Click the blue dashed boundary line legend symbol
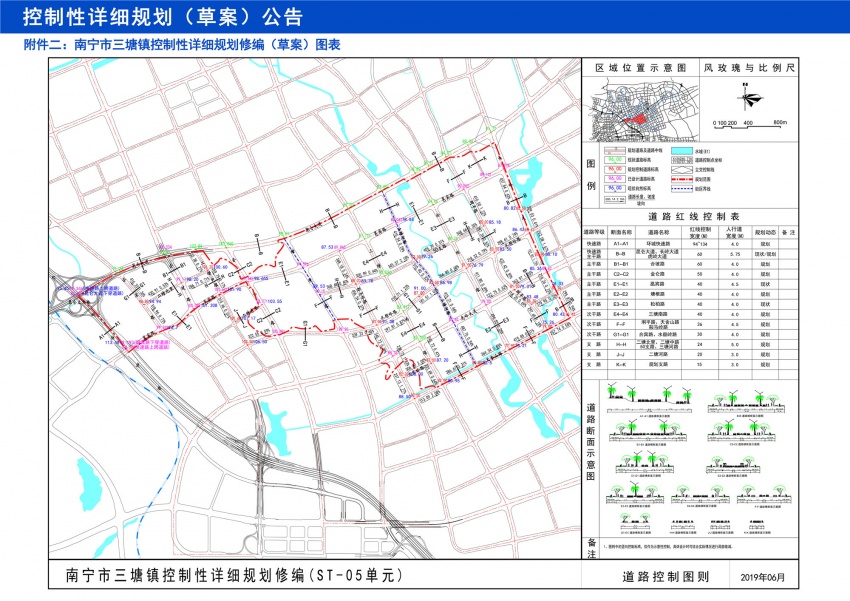The width and height of the screenshot is (850, 601). pos(682,189)
